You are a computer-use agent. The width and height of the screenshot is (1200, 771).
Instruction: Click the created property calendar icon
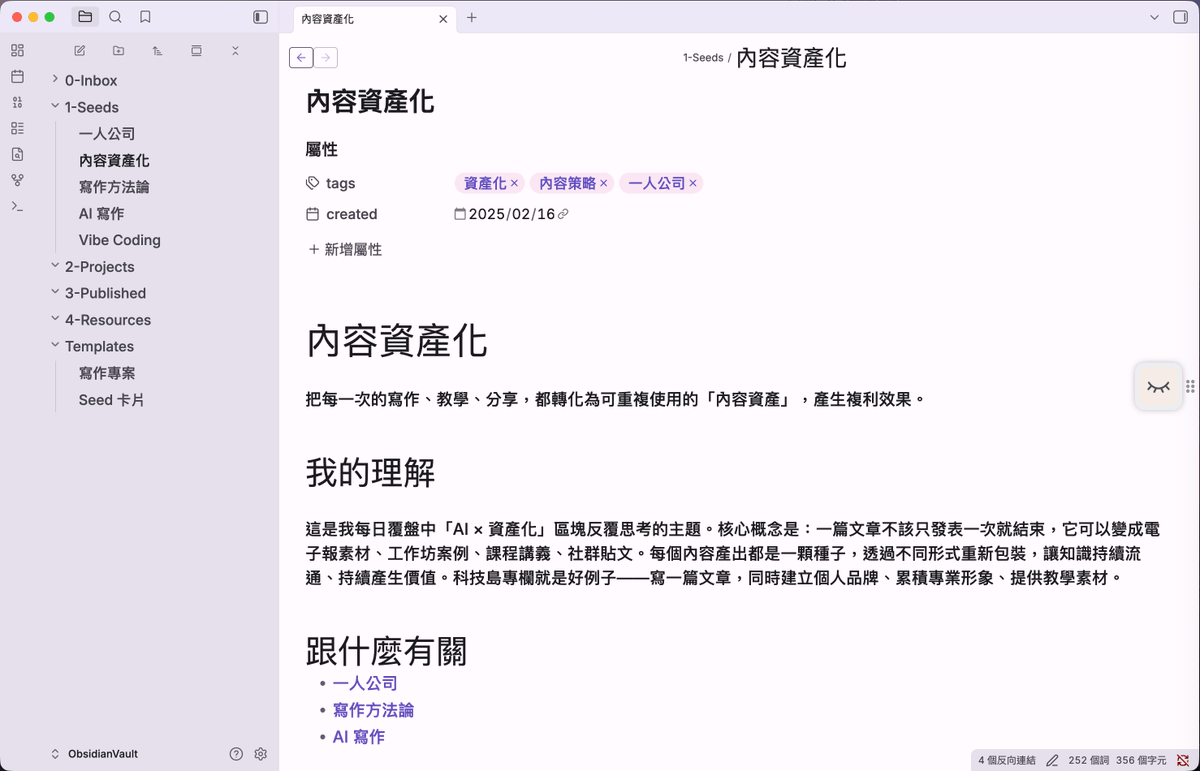(313, 214)
